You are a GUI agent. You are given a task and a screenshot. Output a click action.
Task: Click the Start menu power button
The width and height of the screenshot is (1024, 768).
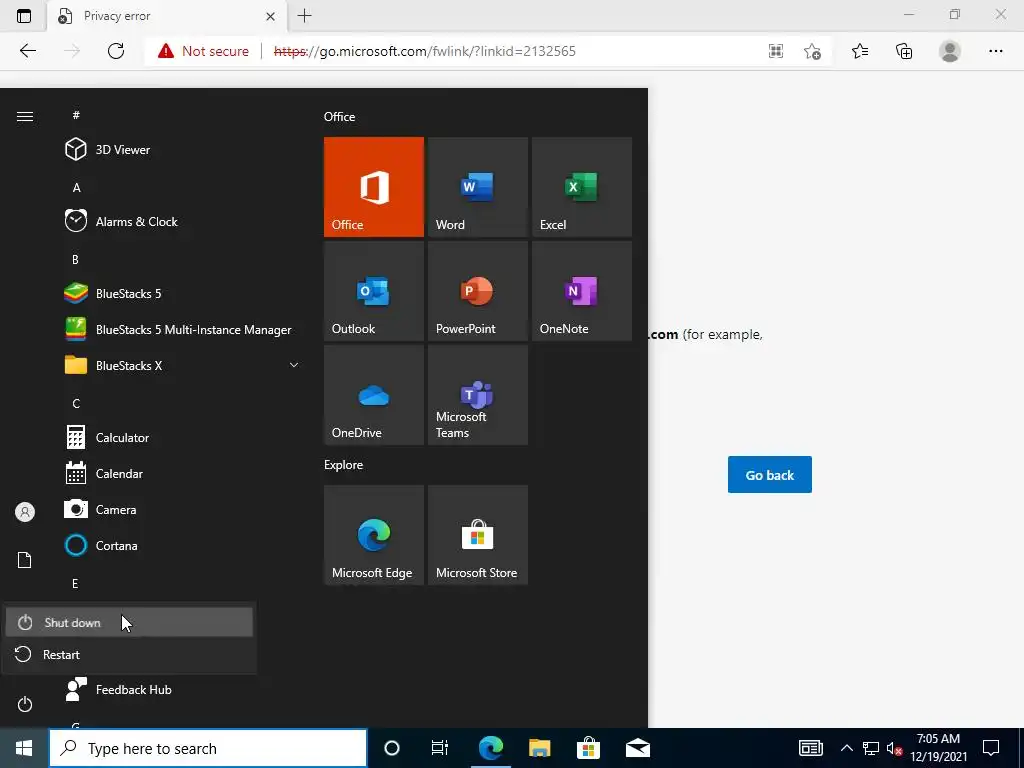click(25, 704)
